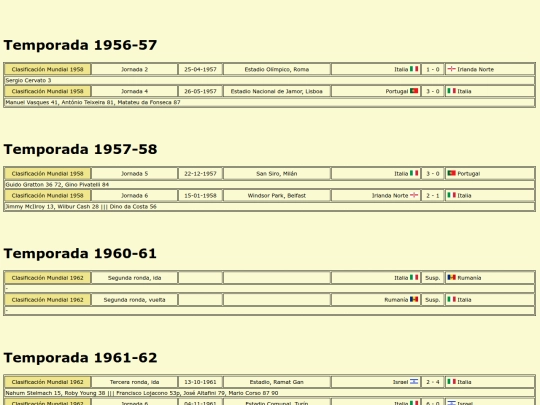Click Italy flag in Segunda ronda, ida row
Screen dimensions: 540x405
(414, 278)
